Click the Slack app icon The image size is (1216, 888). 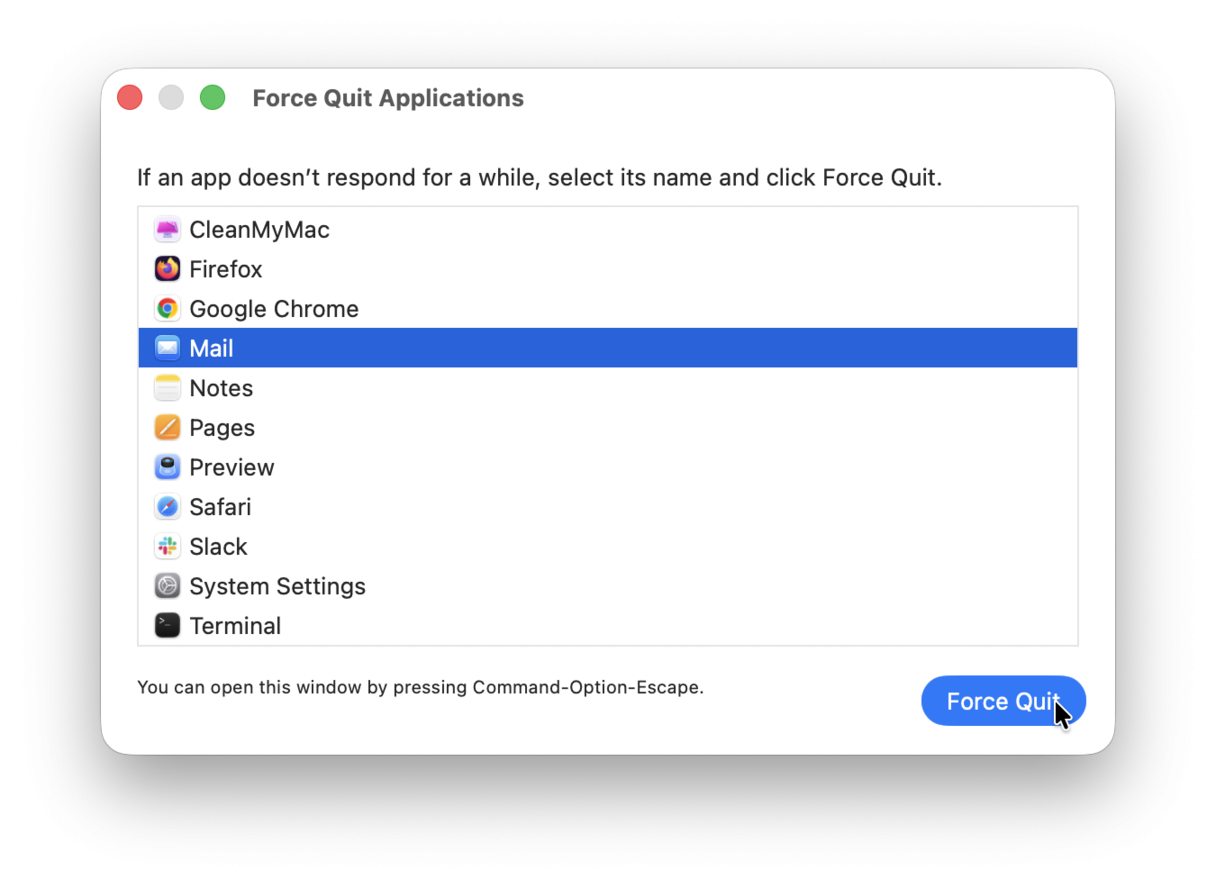pos(167,546)
